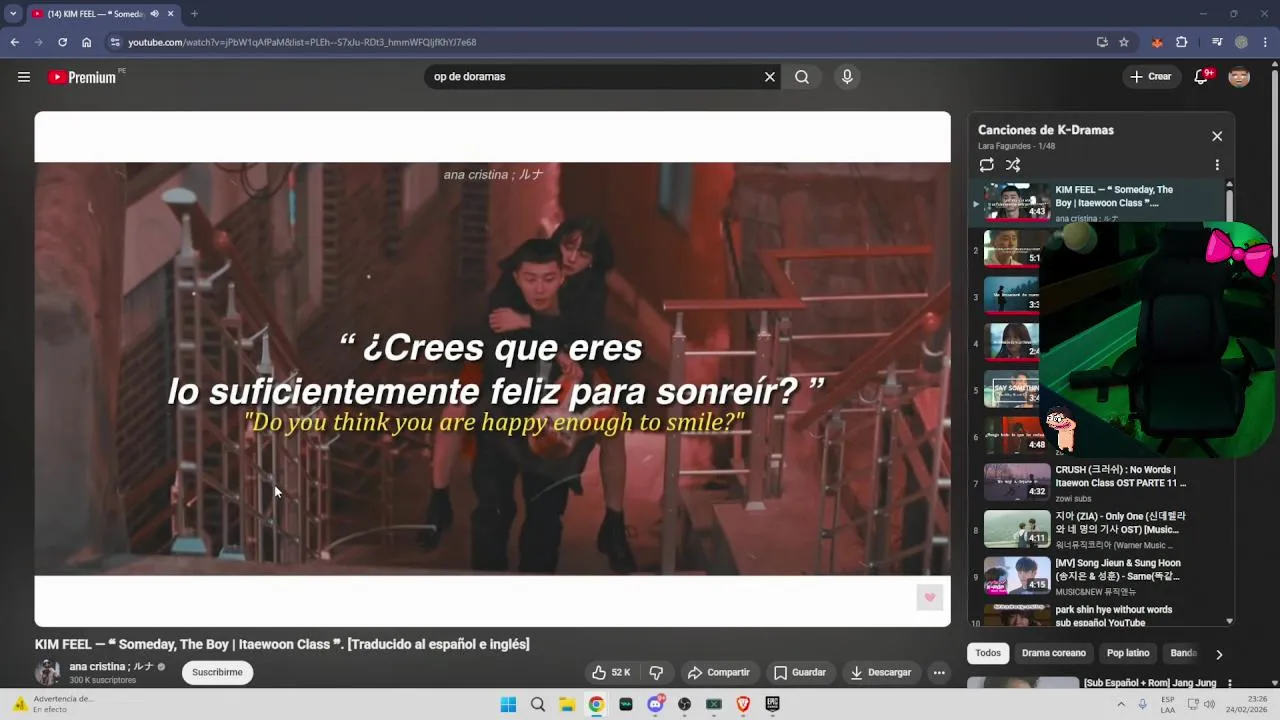
Task: Close the KIM FEEL browser tab
Action: pyautogui.click(x=171, y=14)
